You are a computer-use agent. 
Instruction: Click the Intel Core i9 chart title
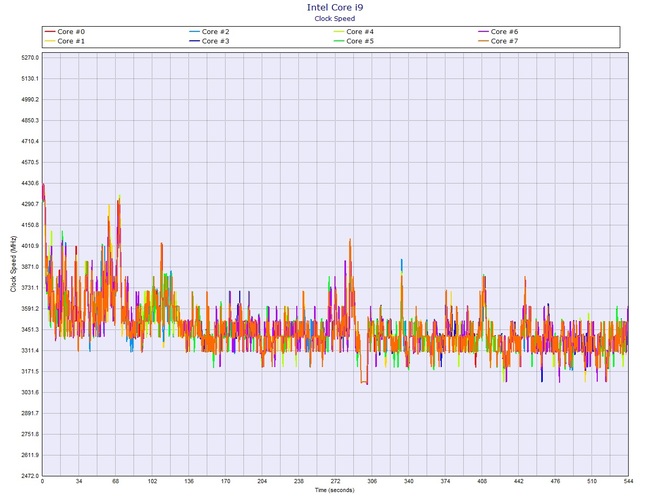coord(335,7)
